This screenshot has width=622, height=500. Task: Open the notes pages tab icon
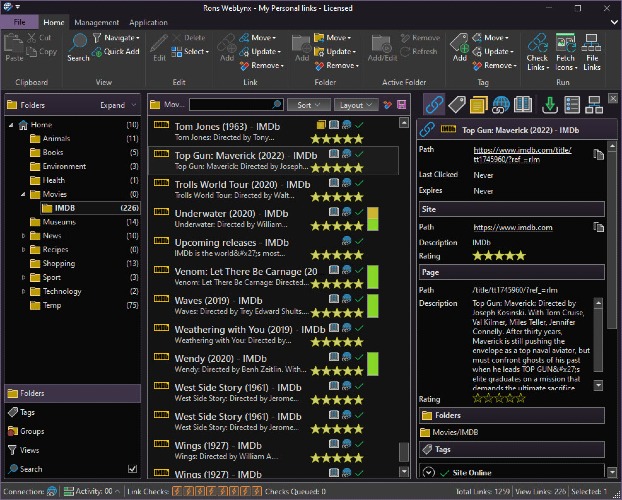pos(479,105)
